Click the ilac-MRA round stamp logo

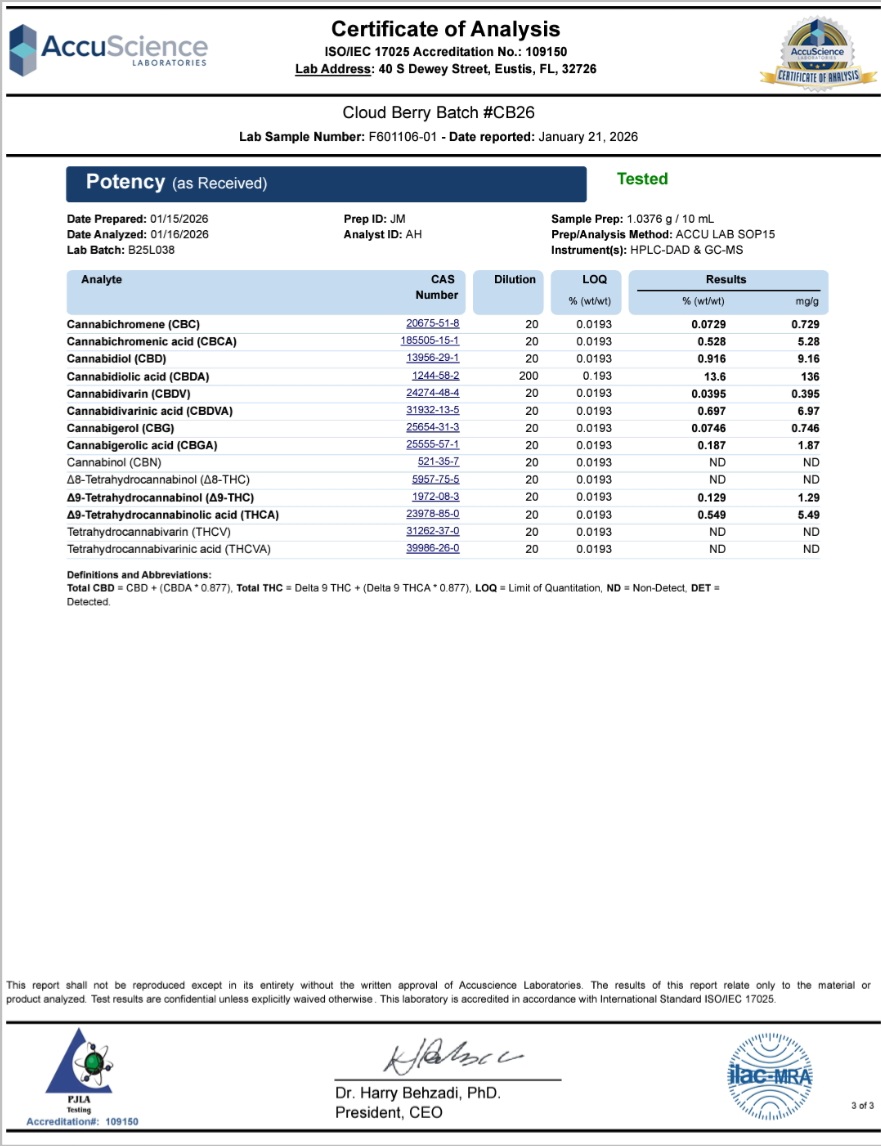[770, 1076]
